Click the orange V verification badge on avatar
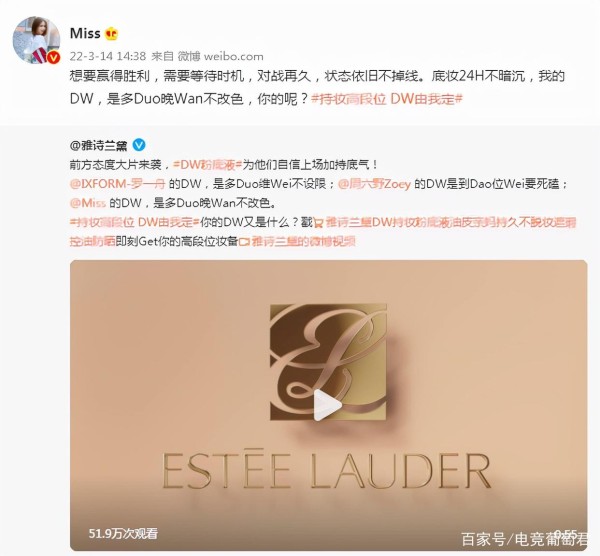This screenshot has width=600, height=556. pos(53,58)
